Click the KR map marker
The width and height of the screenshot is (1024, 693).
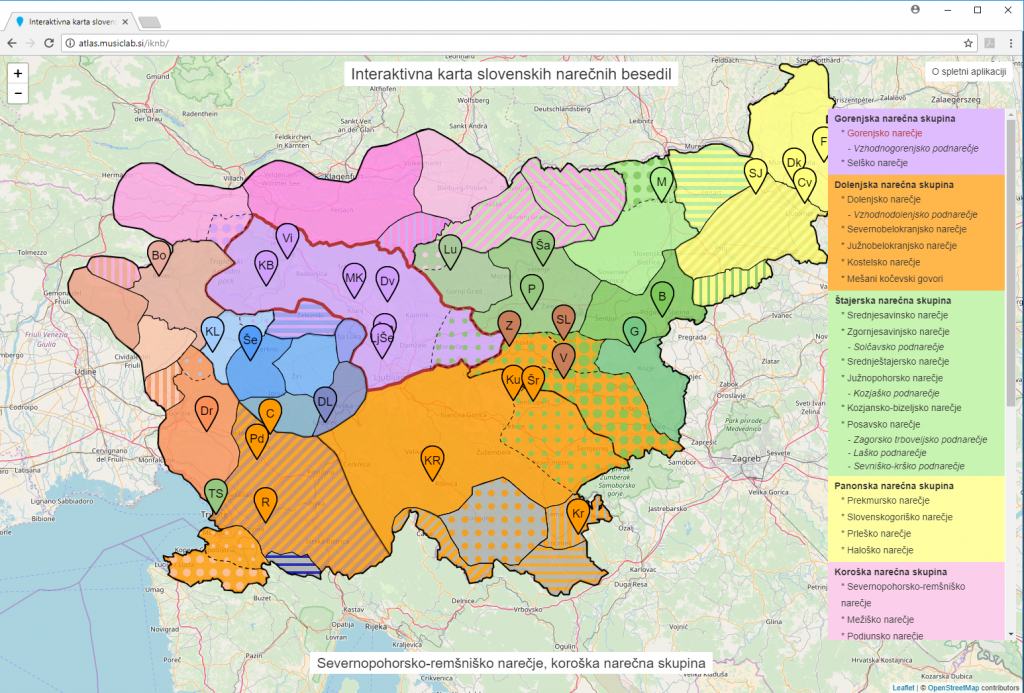(x=432, y=462)
